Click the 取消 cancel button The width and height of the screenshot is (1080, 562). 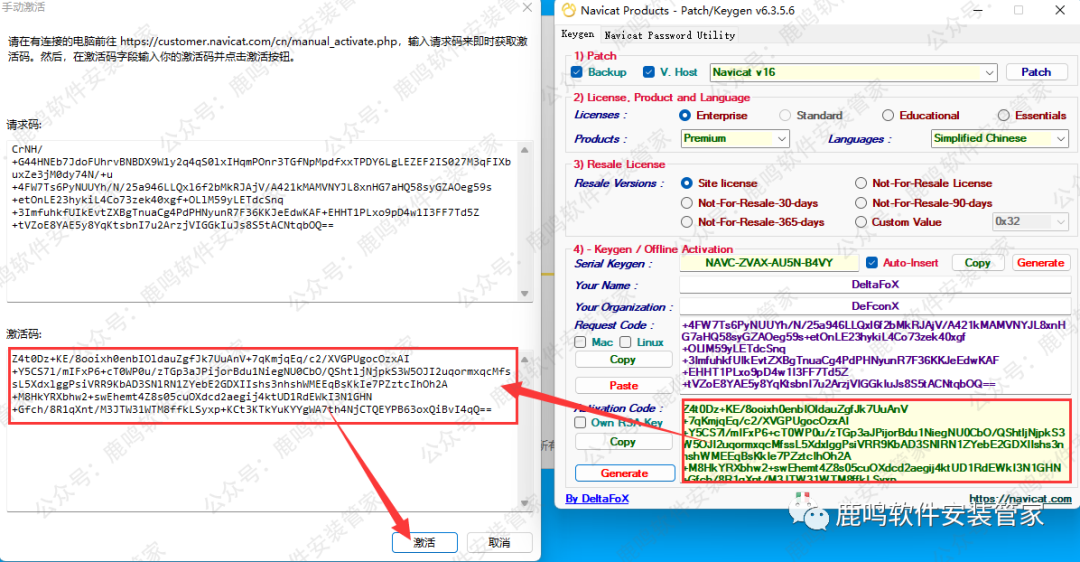coord(499,542)
